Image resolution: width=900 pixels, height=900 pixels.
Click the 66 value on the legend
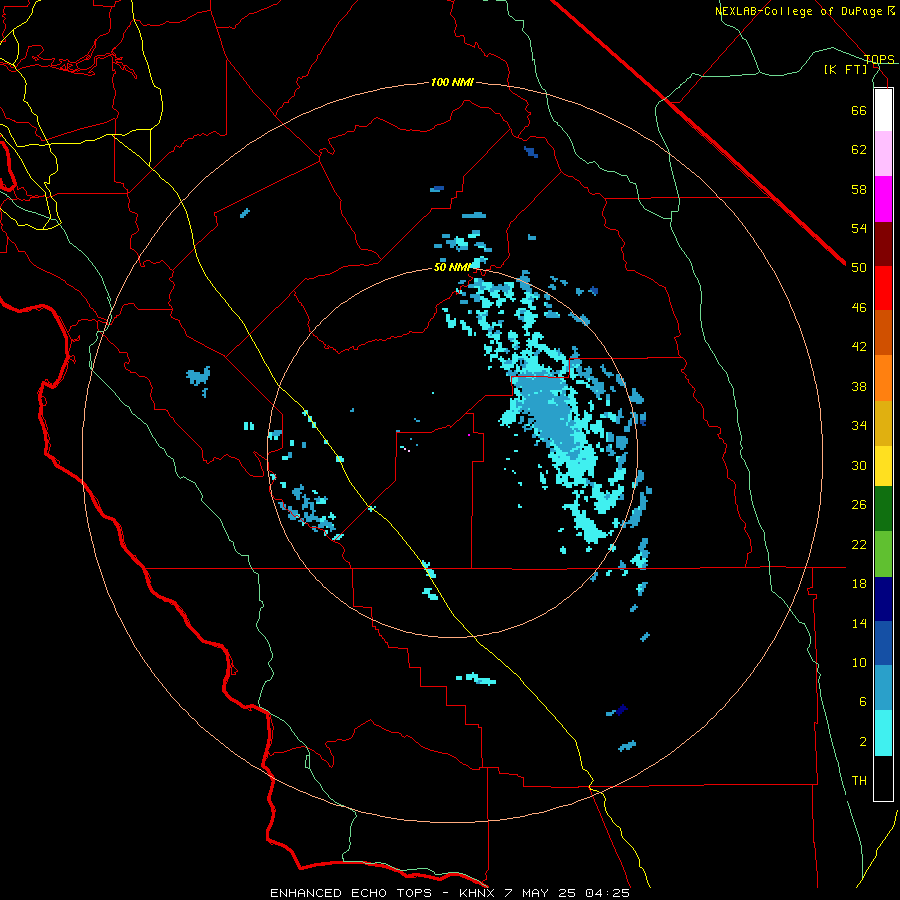[x=859, y=110]
